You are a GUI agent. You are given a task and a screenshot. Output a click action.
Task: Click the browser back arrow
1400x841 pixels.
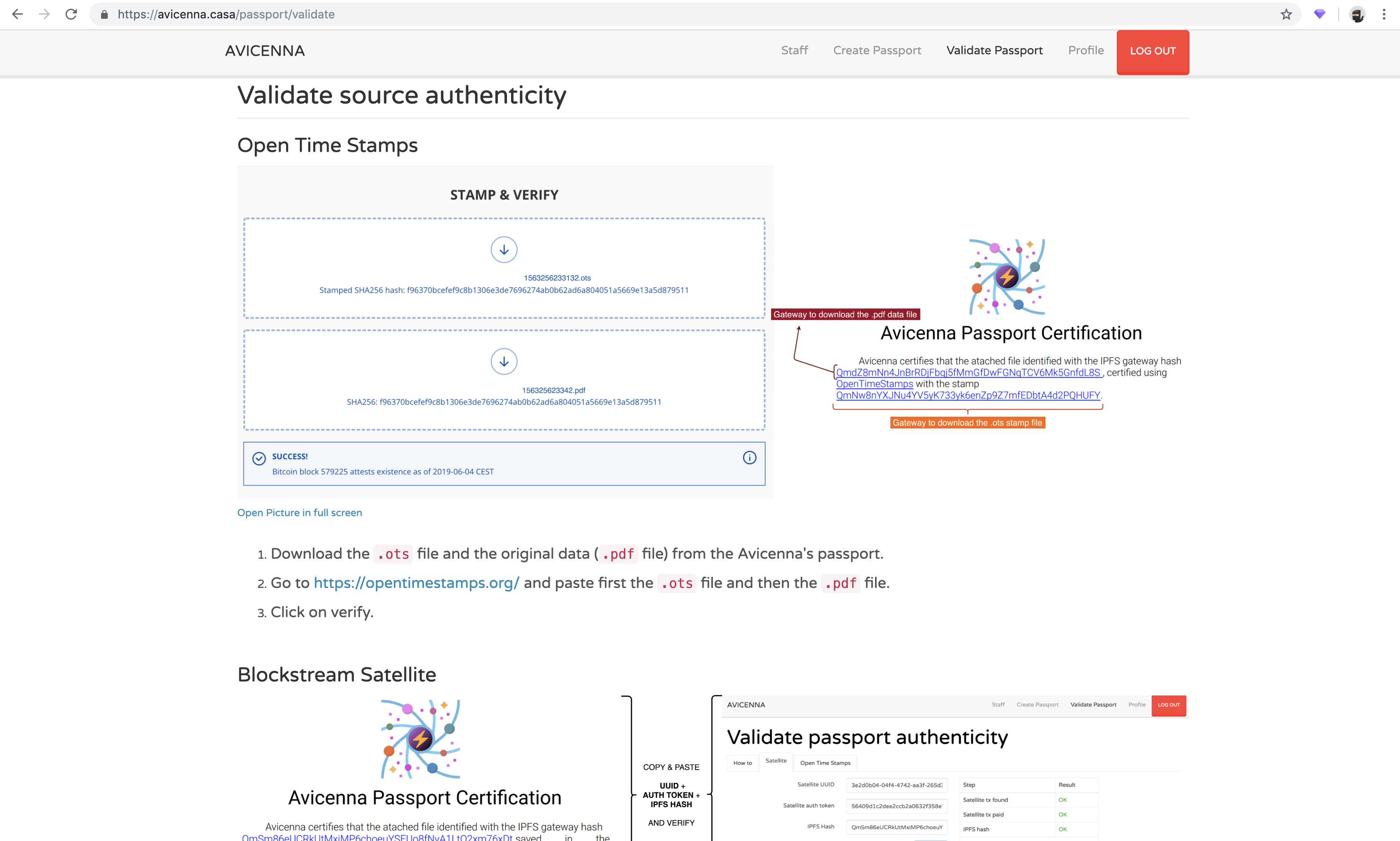click(x=18, y=14)
